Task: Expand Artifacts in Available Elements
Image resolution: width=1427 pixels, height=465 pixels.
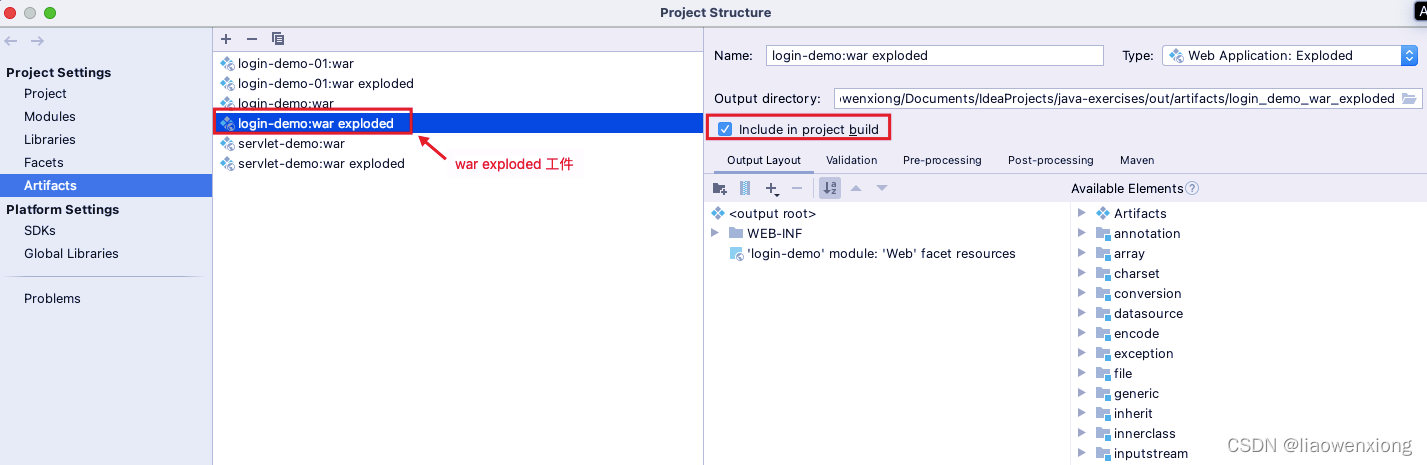Action: pyautogui.click(x=1082, y=213)
